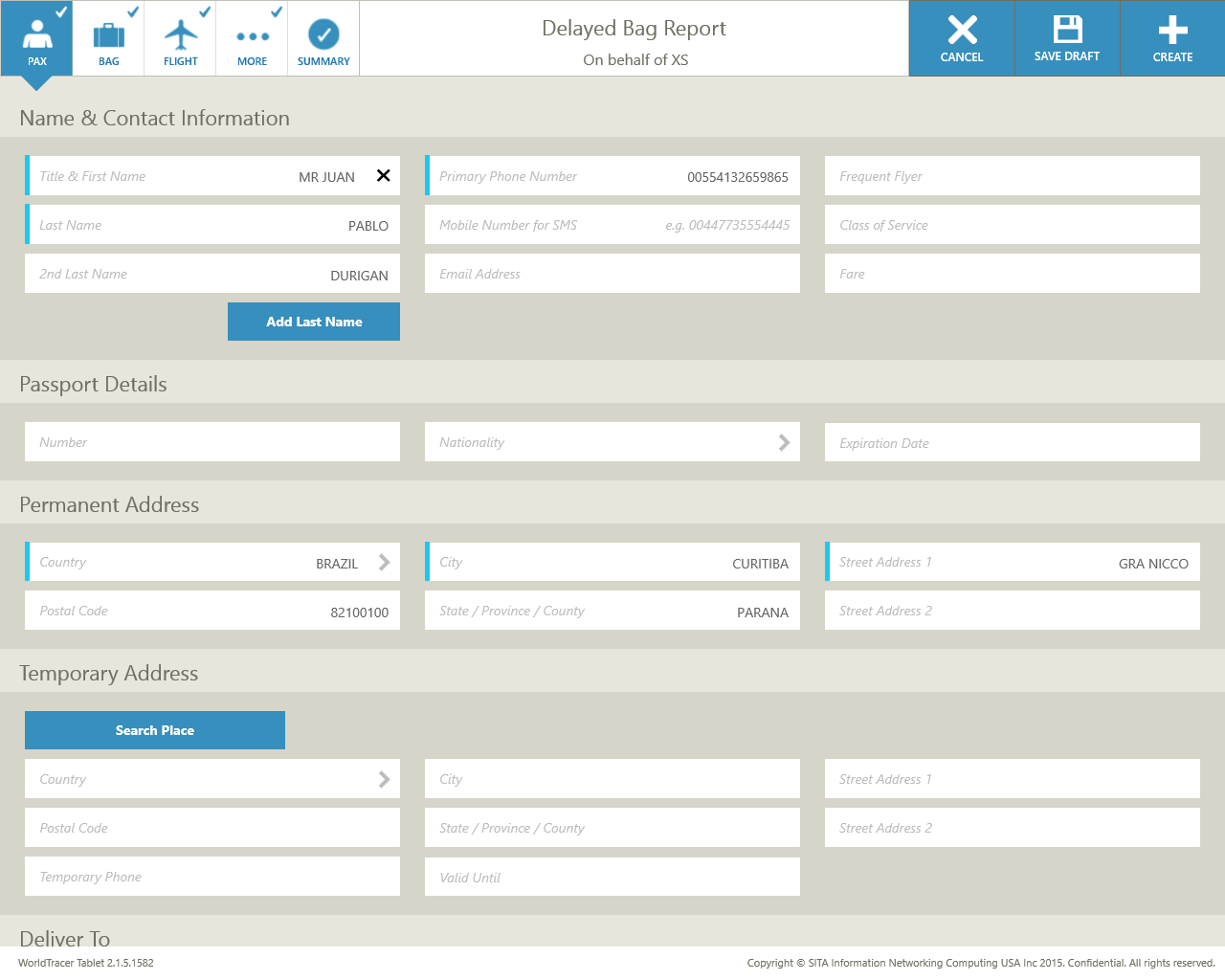Viewport: 1225px width, 980px height.
Task: Open Permanent Address Country selector chevron
Action: pyautogui.click(x=384, y=563)
